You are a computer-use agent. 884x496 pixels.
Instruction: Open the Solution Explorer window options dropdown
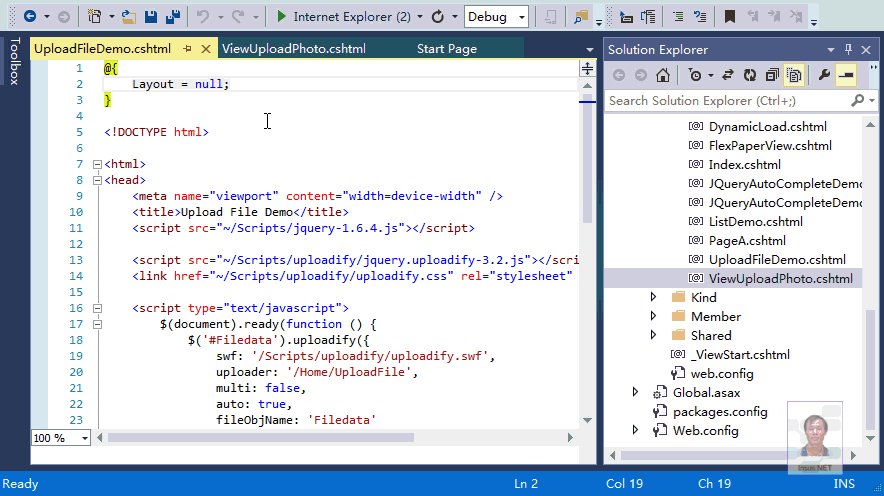[830, 50]
